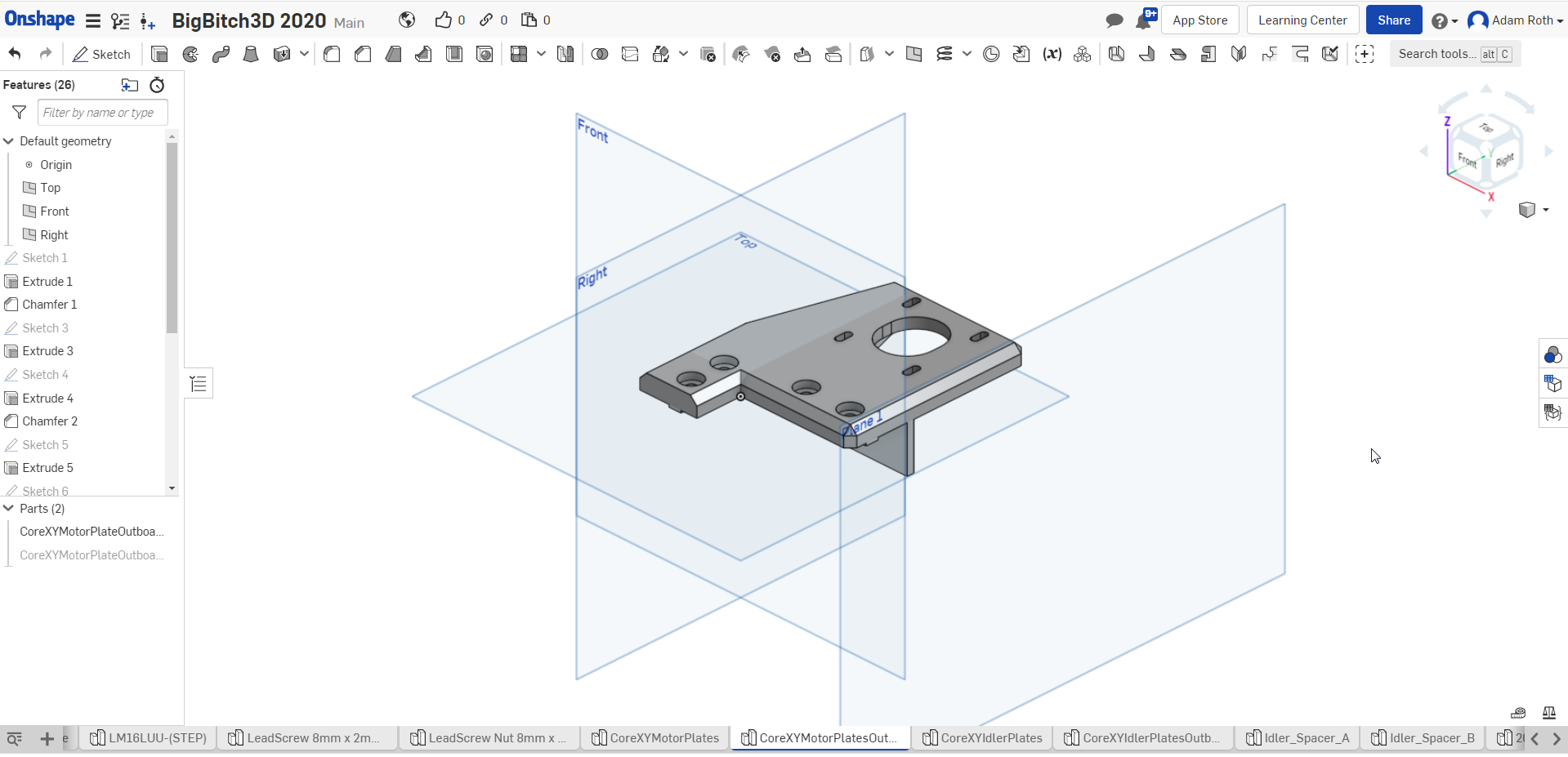Select the Thicken tool
Image resolution: width=1568 pixels, height=757 pixels.
pos(282,54)
